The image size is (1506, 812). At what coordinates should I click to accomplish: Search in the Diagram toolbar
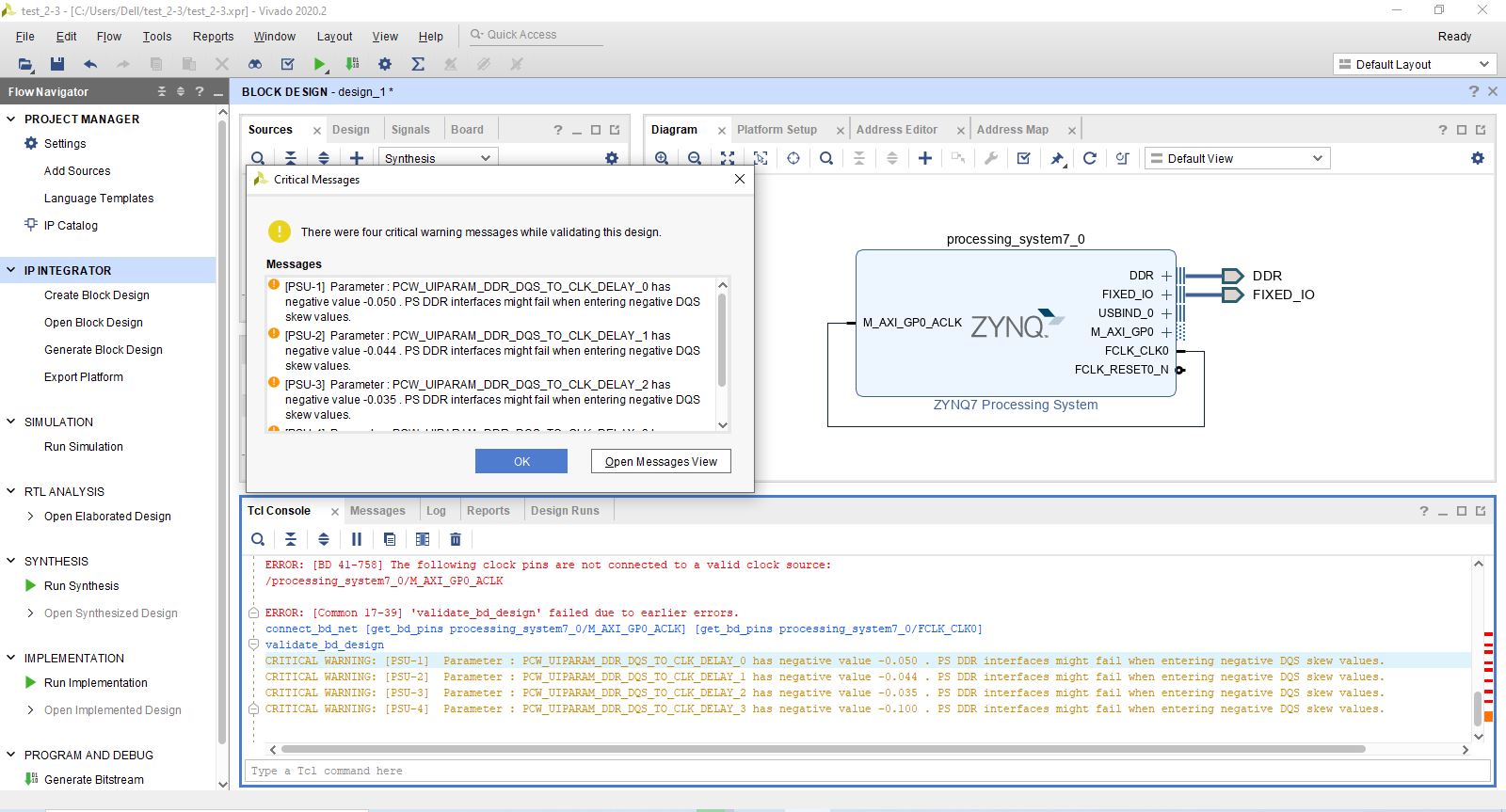(826, 158)
